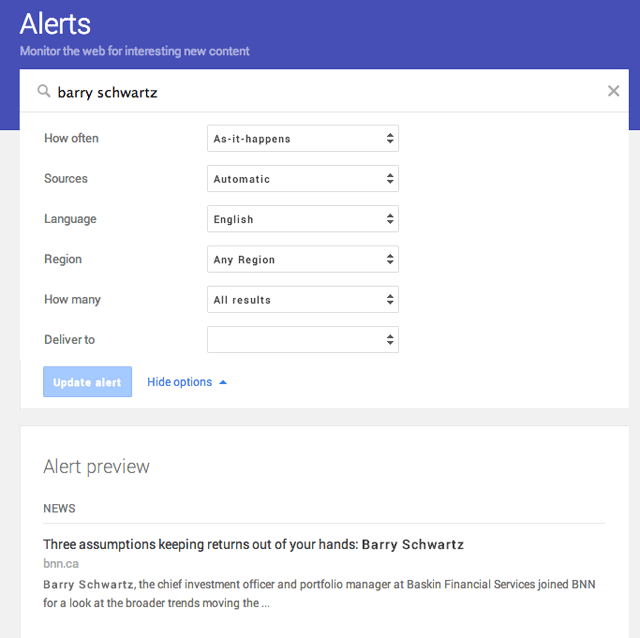This screenshot has height=638, width=640.
Task: Select the NEWS section label
Action: 59,508
